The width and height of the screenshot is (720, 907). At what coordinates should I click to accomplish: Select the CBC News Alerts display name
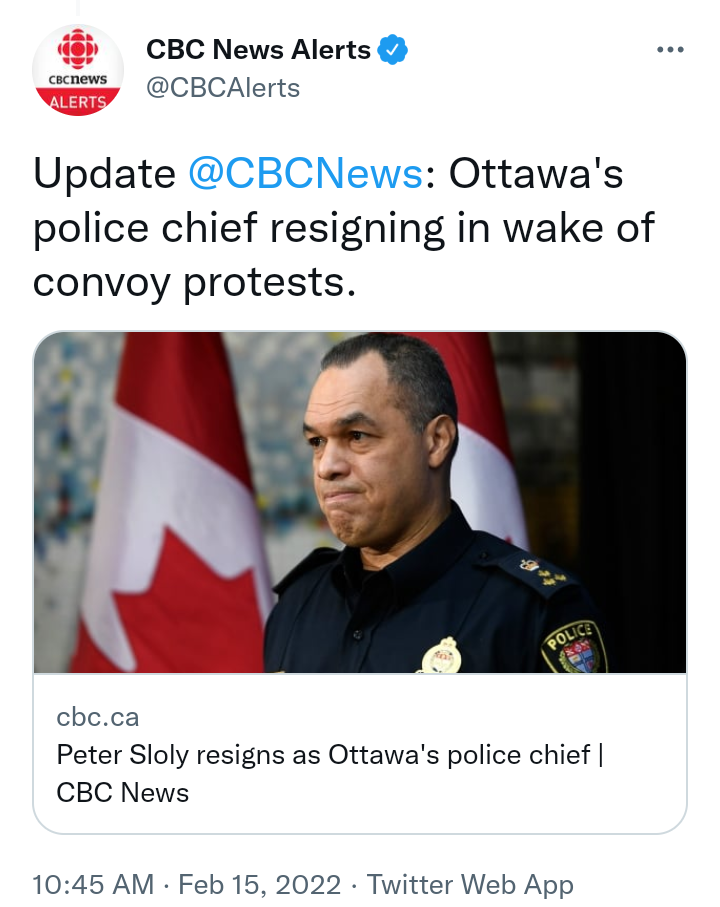pyautogui.click(x=259, y=50)
